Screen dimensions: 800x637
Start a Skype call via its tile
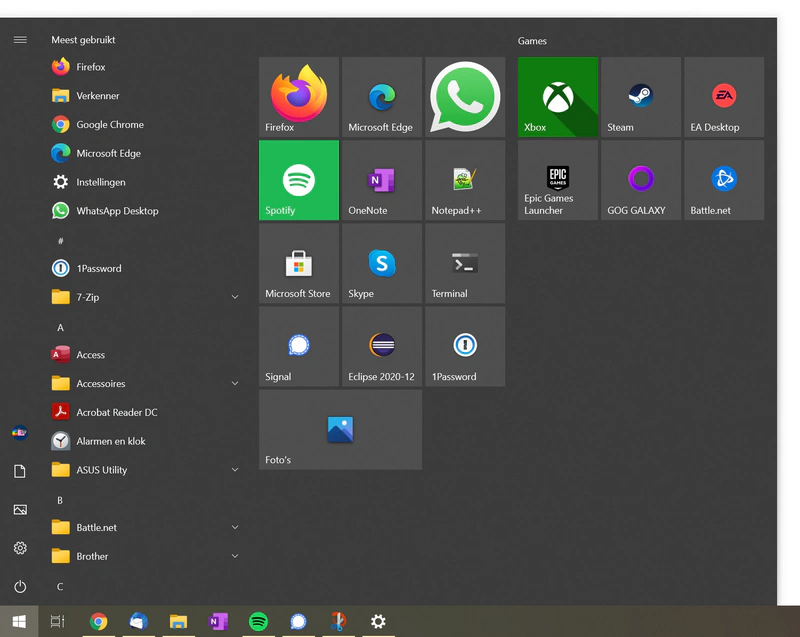pos(381,263)
